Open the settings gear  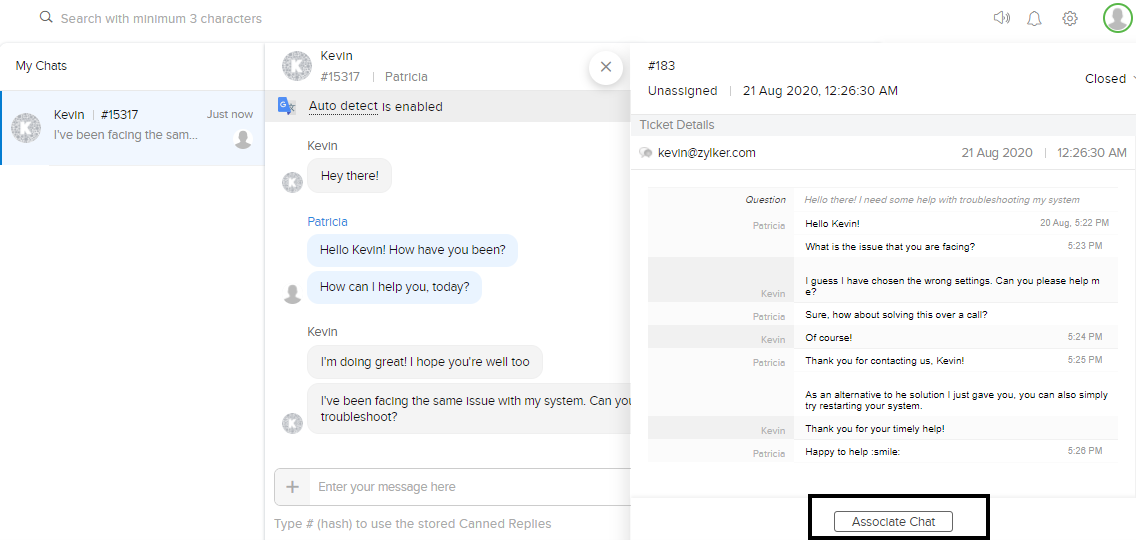(x=1070, y=18)
